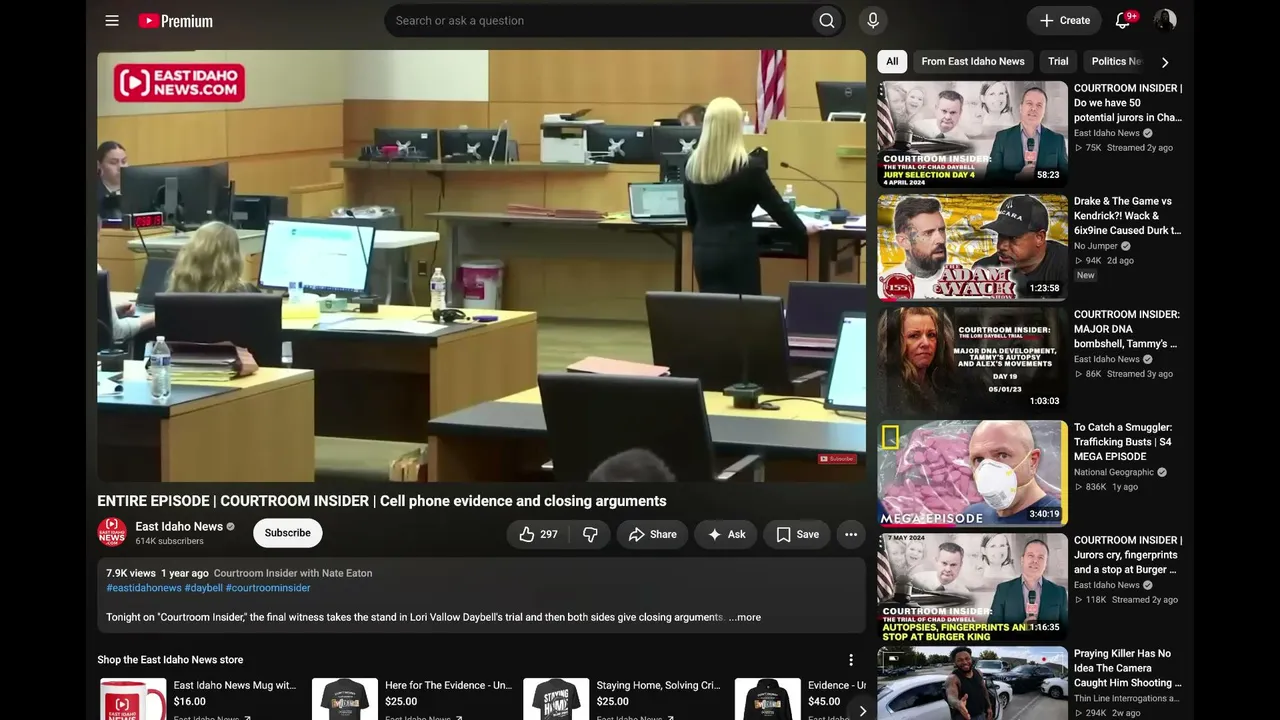This screenshot has width=1280, height=720.
Task: Open the Stop at Burger King thumbnail
Action: [x=973, y=586]
